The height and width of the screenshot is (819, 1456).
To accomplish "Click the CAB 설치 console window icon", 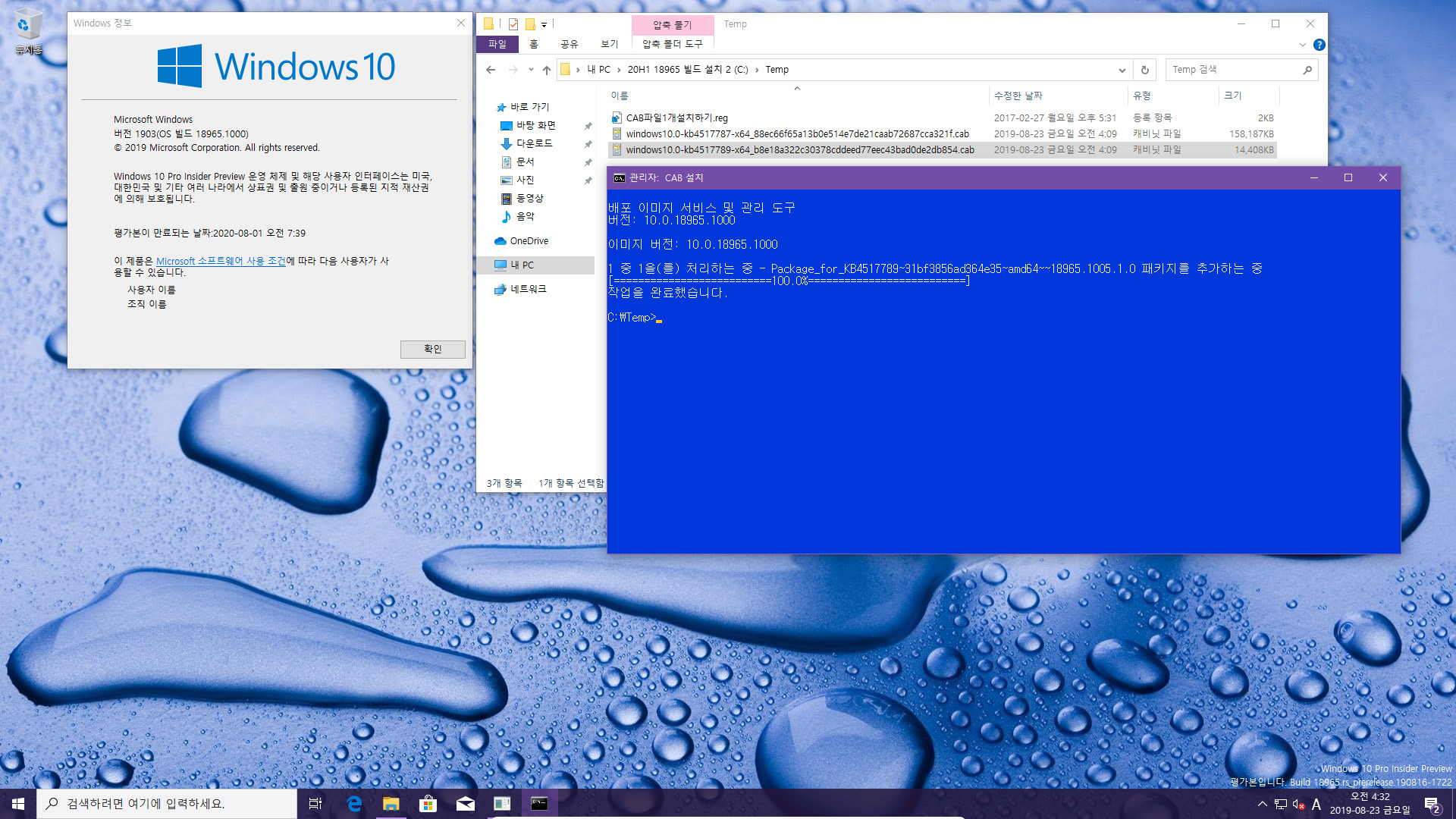I will coord(619,178).
